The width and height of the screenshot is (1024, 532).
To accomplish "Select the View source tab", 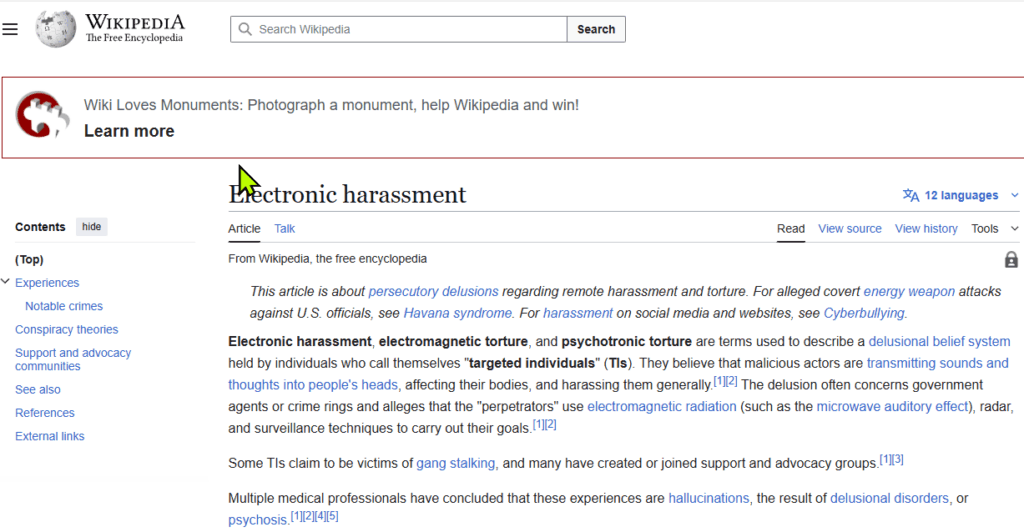I will [850, 229].
